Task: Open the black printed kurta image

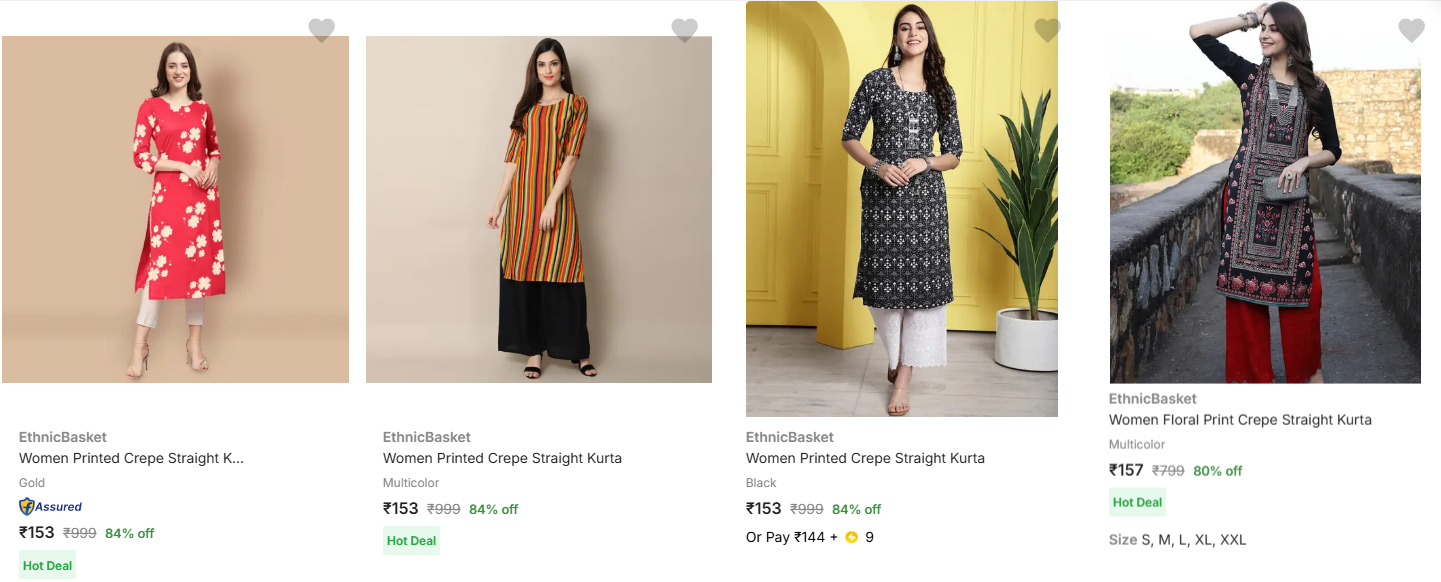Action: [x=901, y=209]
